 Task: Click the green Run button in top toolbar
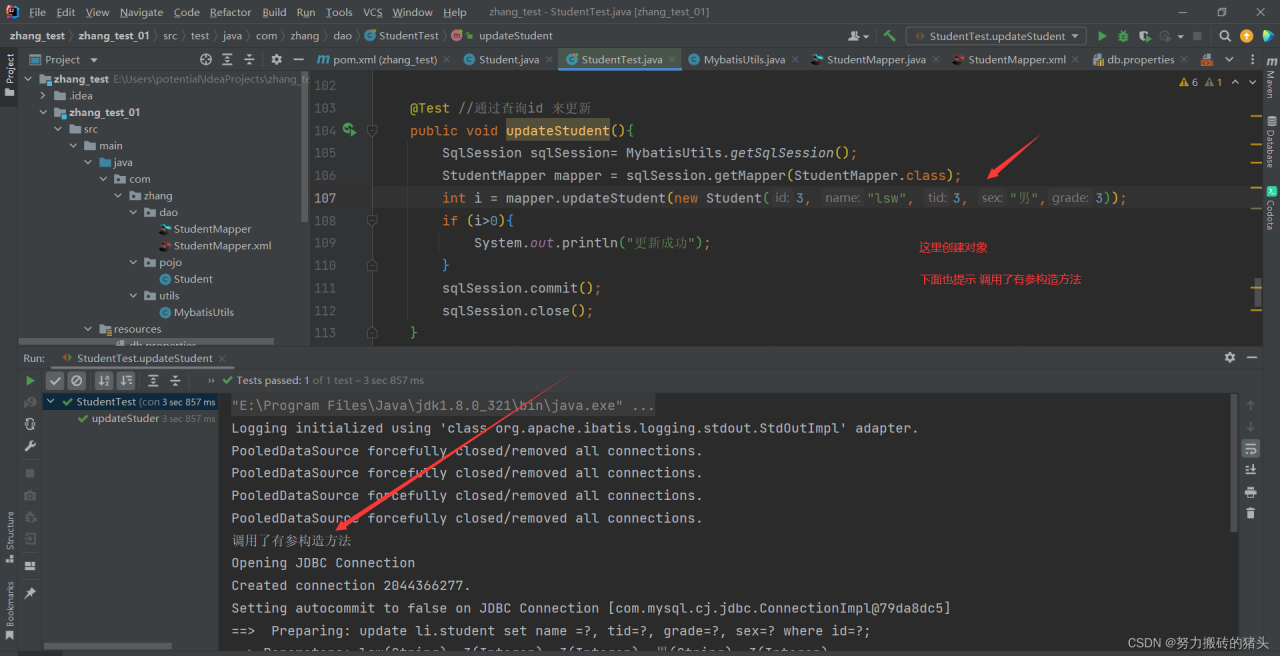point(1102,36)
